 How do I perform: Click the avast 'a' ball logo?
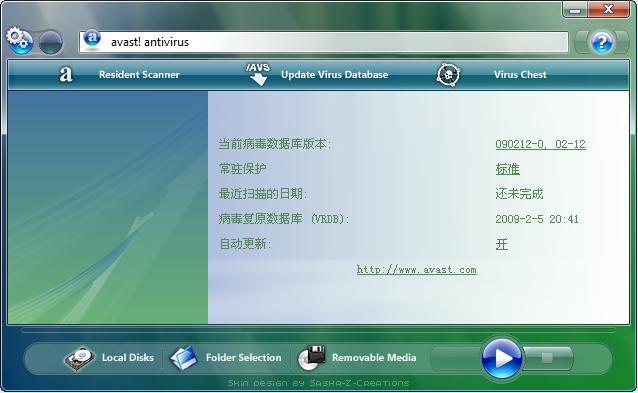(x=92, y=39)
